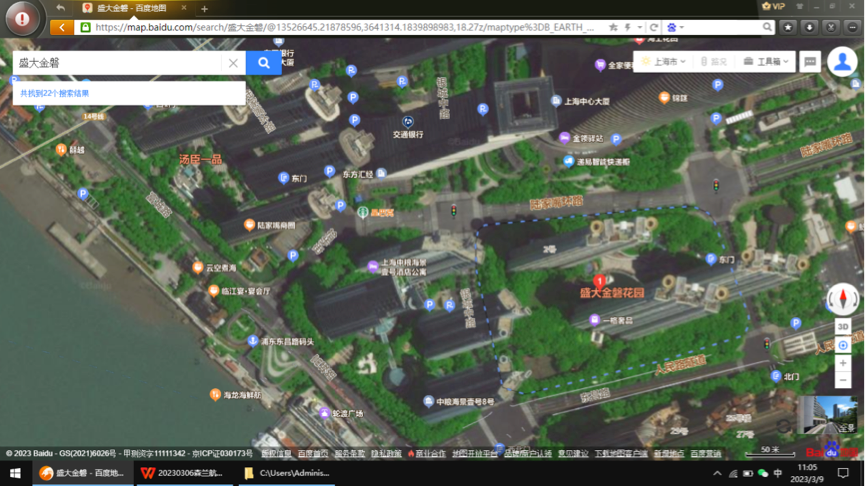
Task: Go back to previous page
Action: [x=62, y=27]
